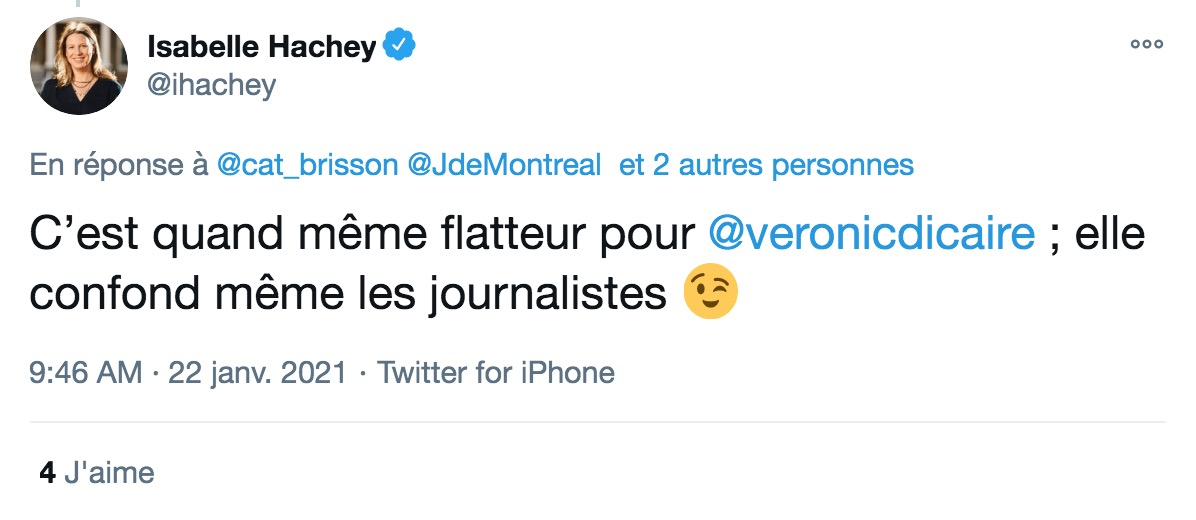This screenshot has width=1196, height=520.
Task: Click the text 'C'est quand même flatteur pour'
Action: (363, 234)
